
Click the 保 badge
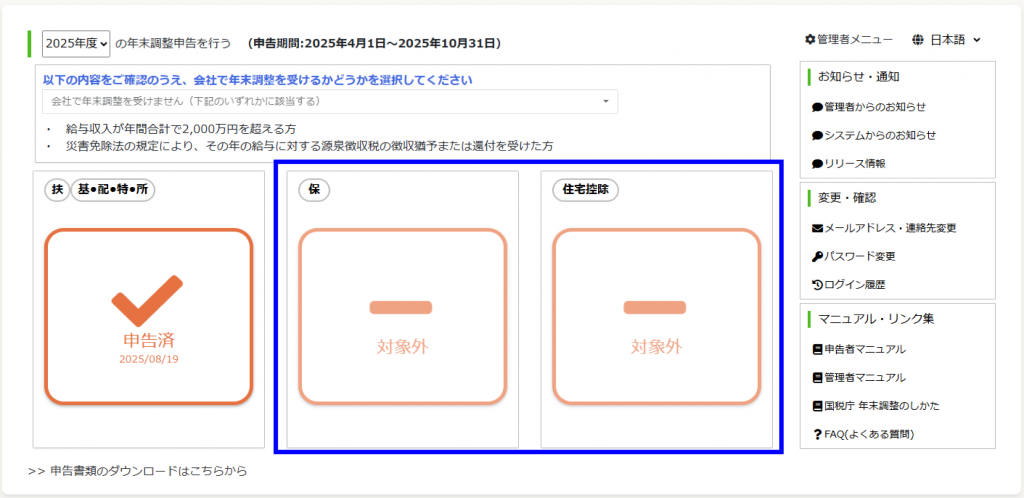click(x=314, y=190)
